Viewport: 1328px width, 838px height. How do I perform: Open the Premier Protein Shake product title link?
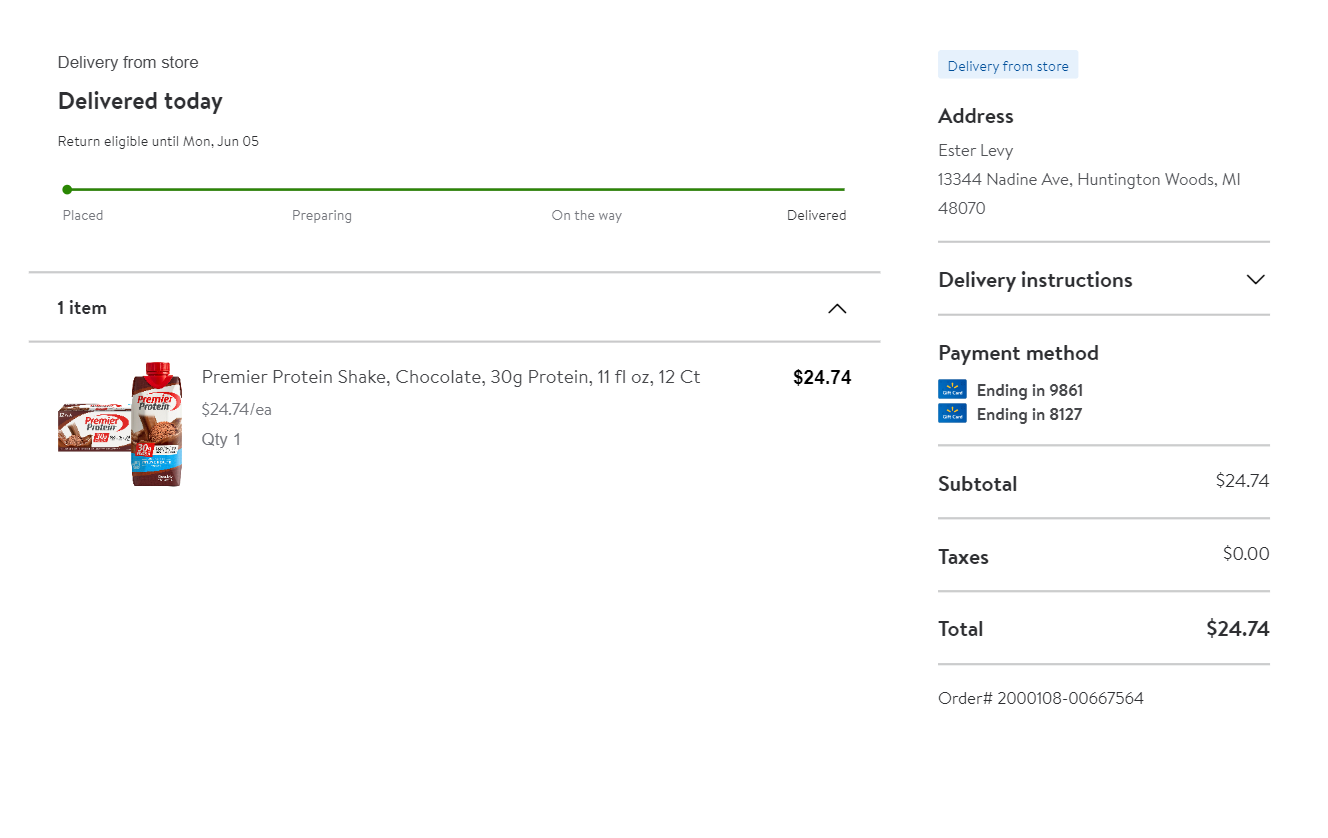click(x=450, y=377)
